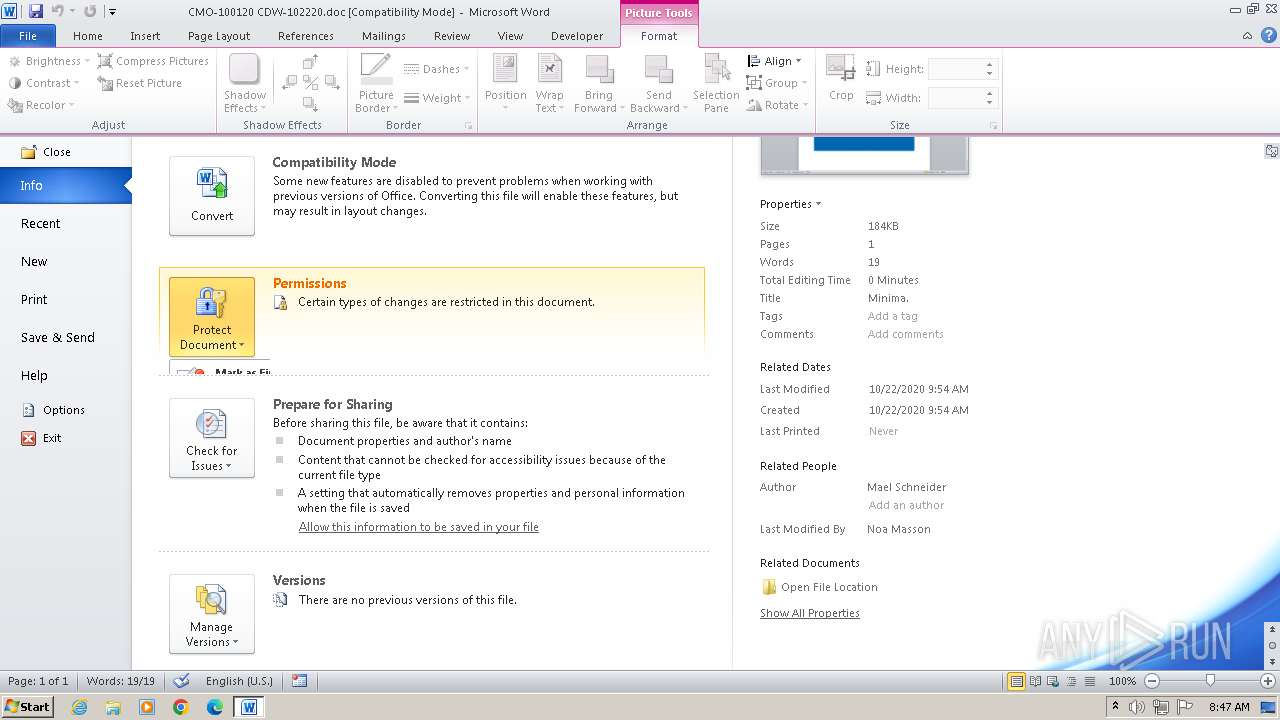Image resolution: width=1280 pixels, height=720 pixels.
Task: Open Chrome from the taskbar
Action: point(180,707)
